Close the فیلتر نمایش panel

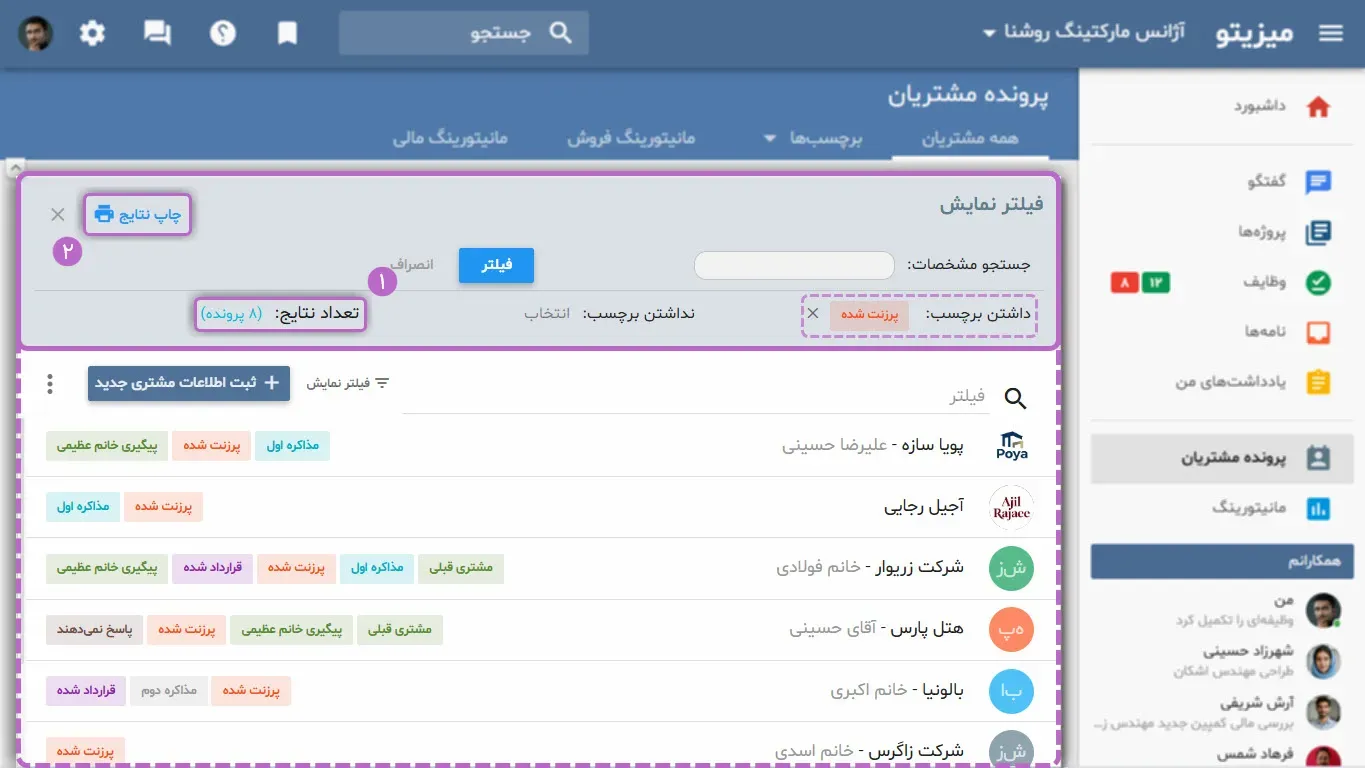(x=58, y=214)
